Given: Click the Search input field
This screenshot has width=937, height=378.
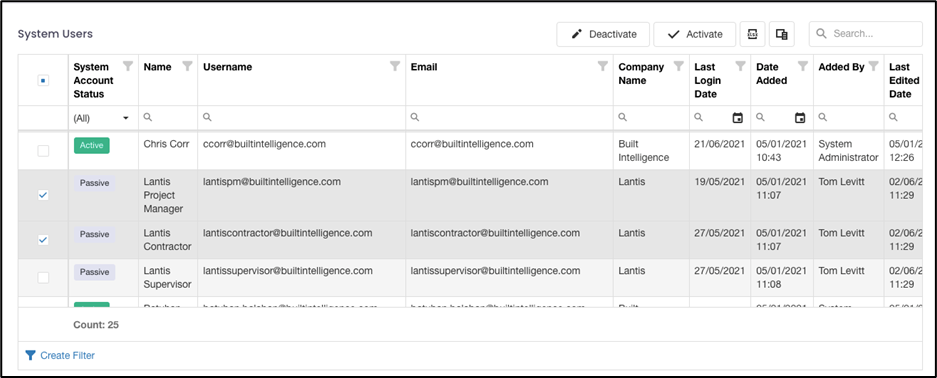Looking at the screenshot, I should (866, 34).
